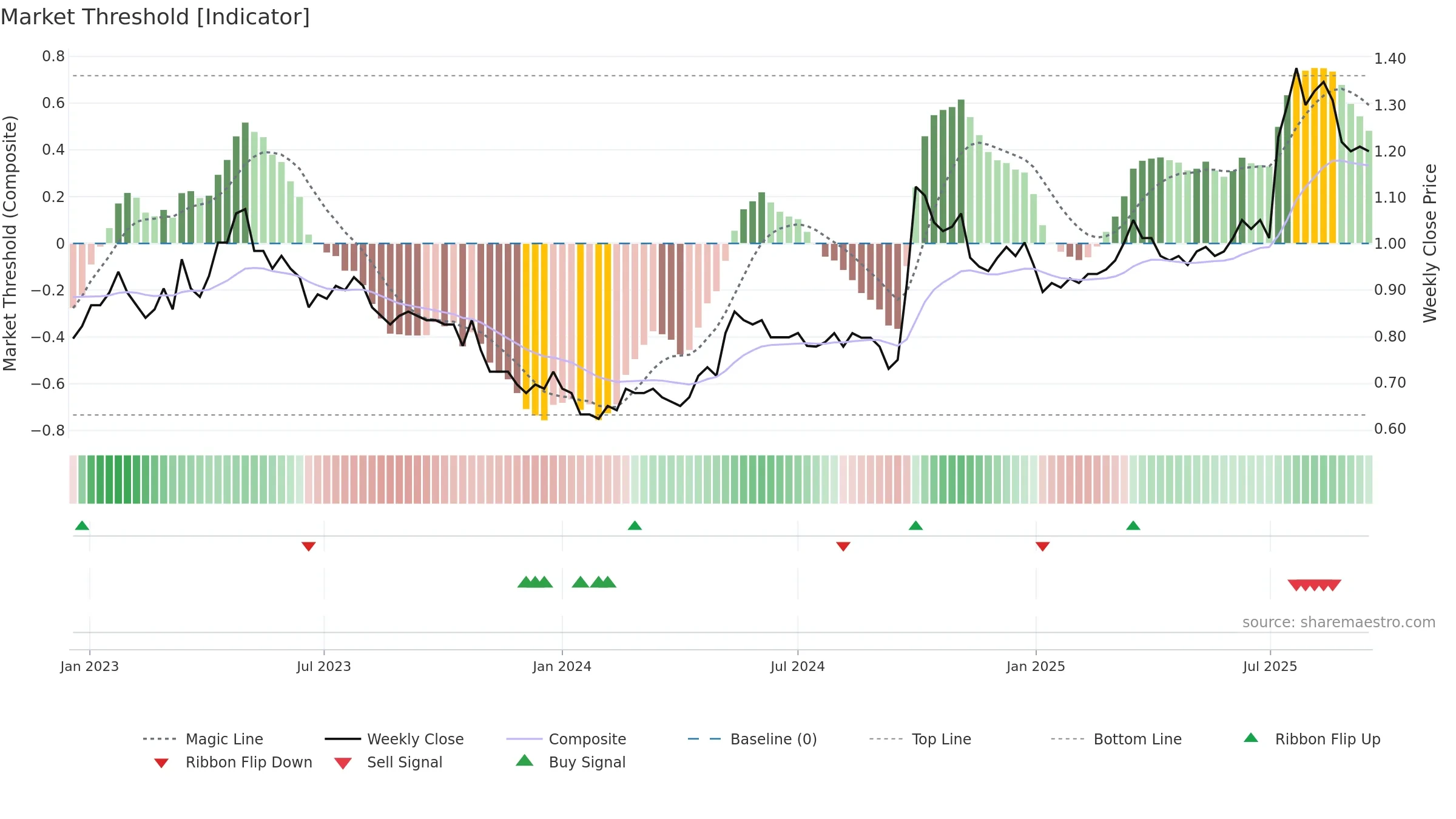Image resolution: width=1456 pixels, height=819 pixels.
Task: Toggle Baseline (0) in the legend
Action: click(x=752, y=739)
